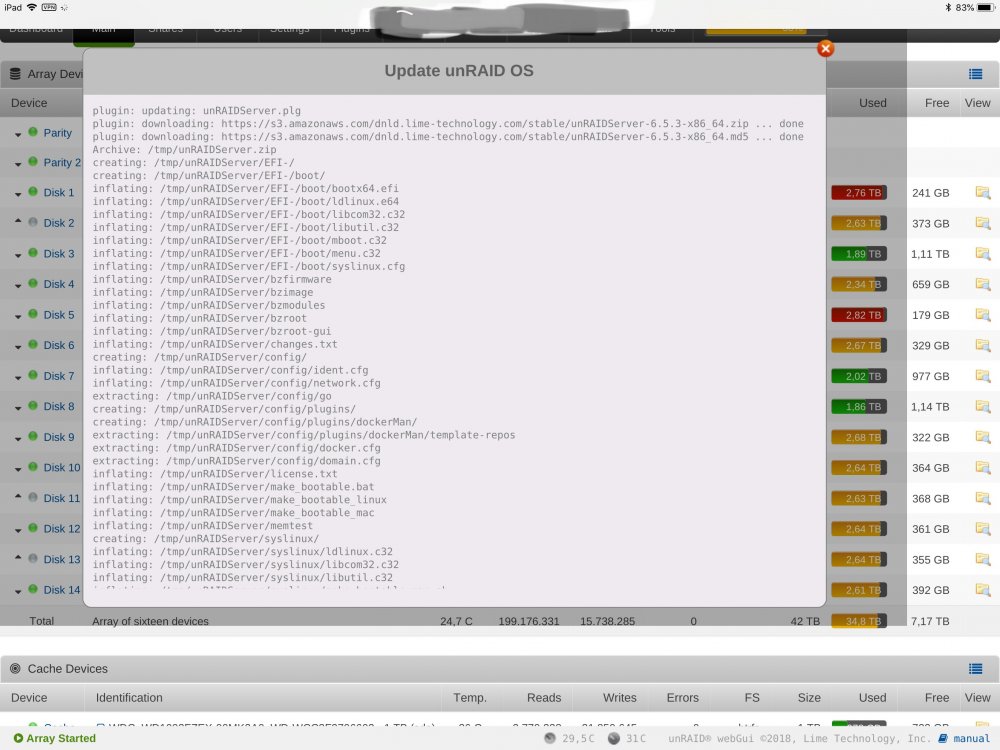Click Disk 1 green status indicator
Image resolution: width=1000 pixels, height=750 pixels.
33,191
